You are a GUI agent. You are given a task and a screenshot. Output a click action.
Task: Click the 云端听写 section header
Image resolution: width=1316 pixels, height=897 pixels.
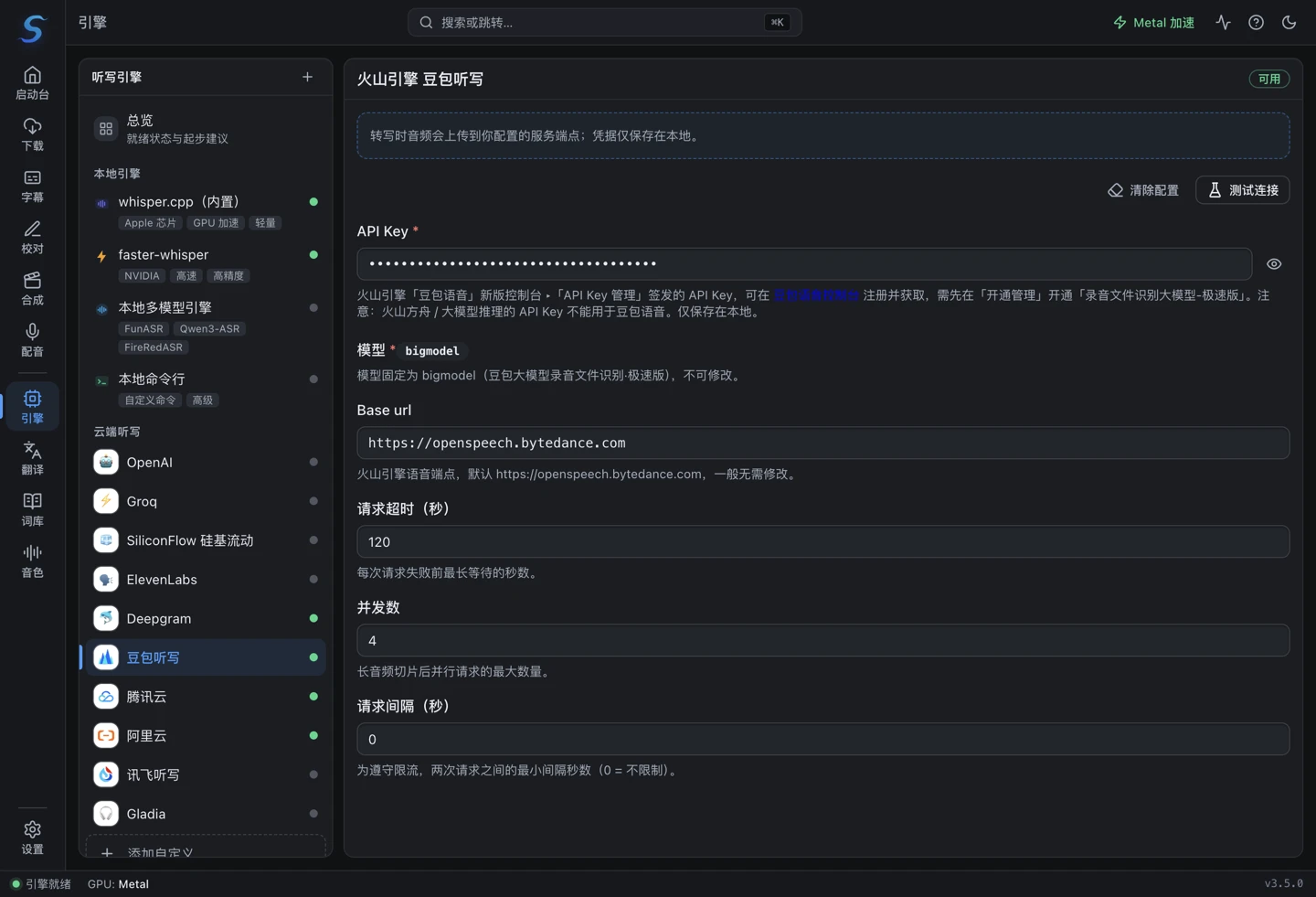coord(117,432)
